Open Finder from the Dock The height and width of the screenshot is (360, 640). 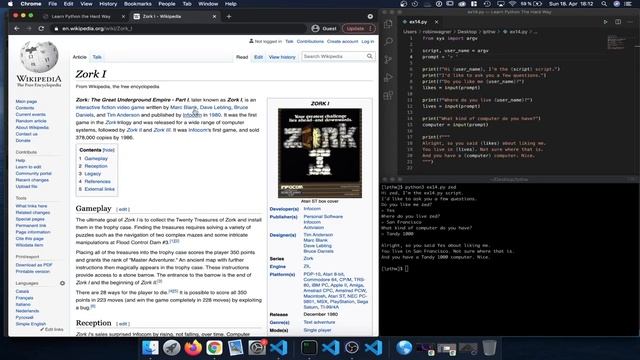point(150,347)
